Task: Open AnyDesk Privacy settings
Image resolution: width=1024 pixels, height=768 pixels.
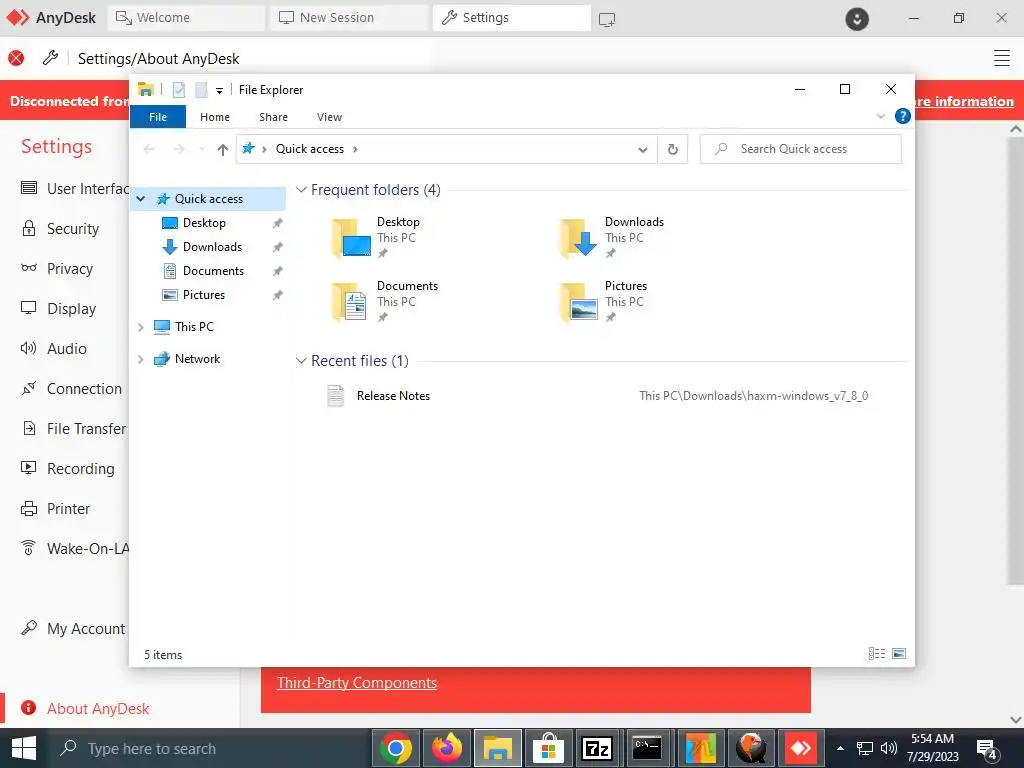Action: tap(57, 268)
